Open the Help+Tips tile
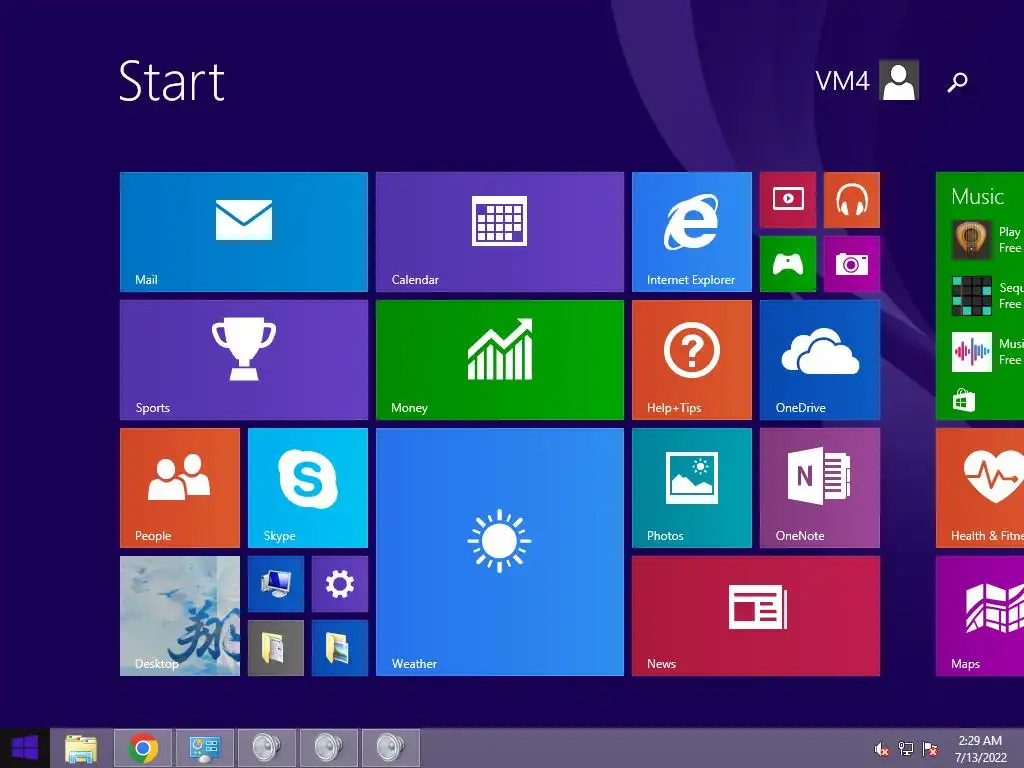The image size is (1024, 768). coord(692,360)
